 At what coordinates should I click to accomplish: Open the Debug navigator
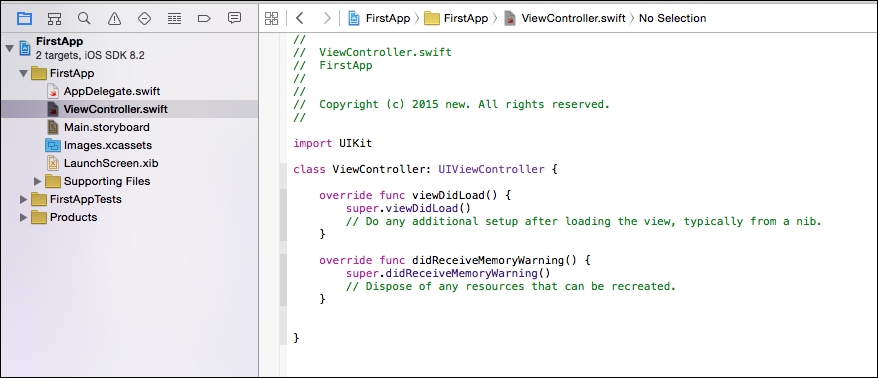174,18
